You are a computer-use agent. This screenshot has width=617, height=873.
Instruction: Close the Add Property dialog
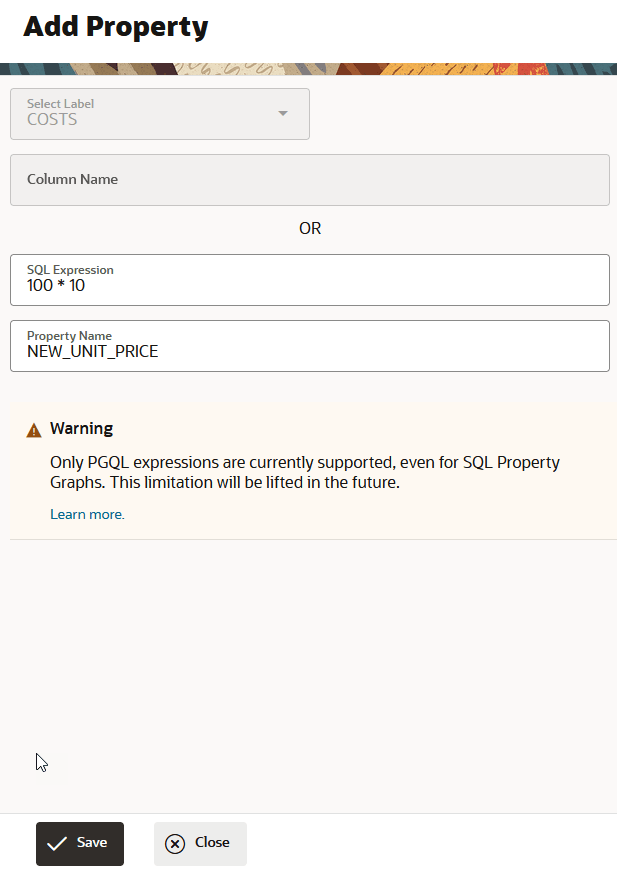point(200,843)
